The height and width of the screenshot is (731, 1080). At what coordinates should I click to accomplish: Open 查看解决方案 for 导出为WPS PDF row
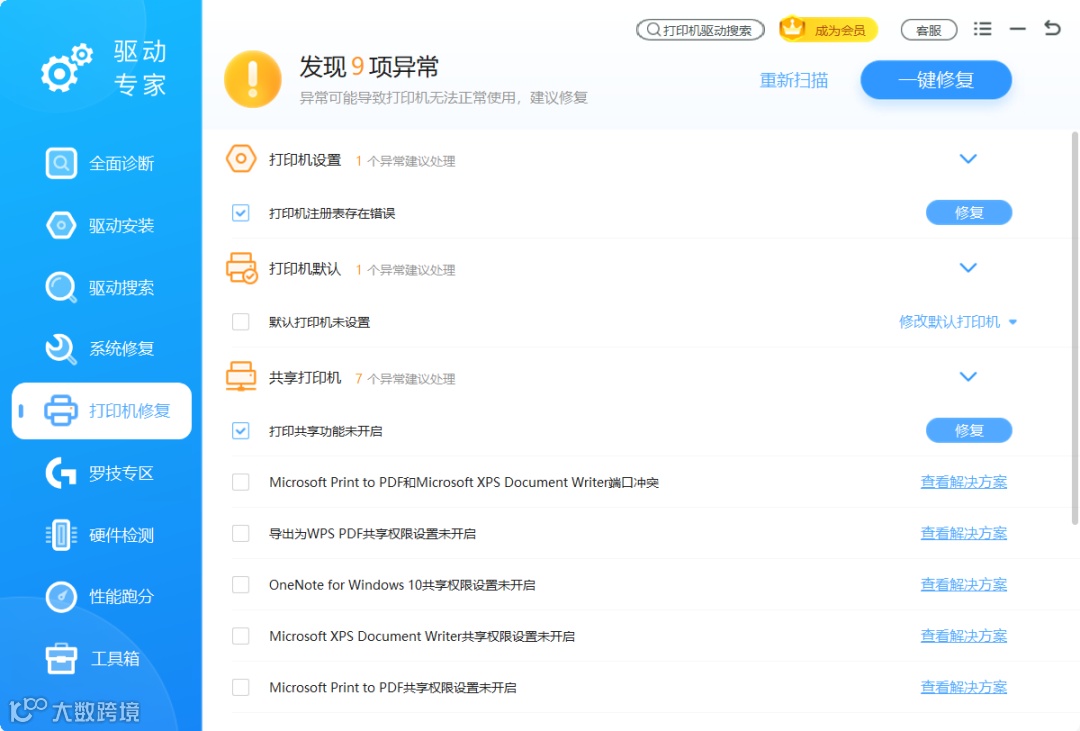coord(964,533)
